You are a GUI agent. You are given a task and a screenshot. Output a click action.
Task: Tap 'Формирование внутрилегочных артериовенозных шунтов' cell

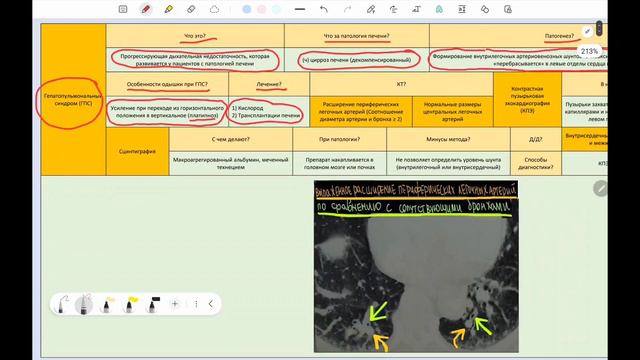518,60
